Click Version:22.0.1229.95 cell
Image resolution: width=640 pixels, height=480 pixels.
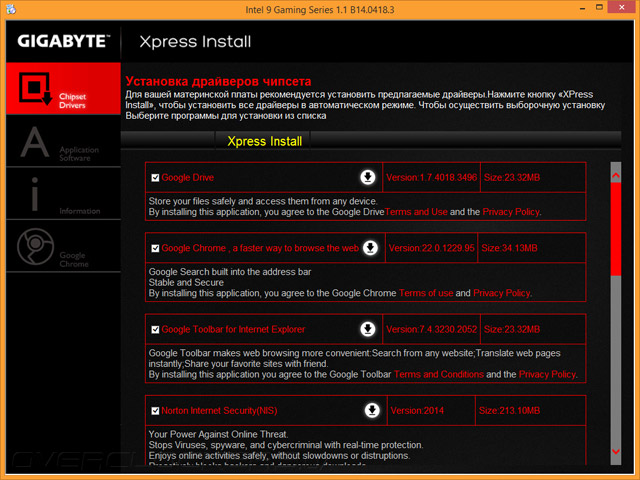pos(431,248)
